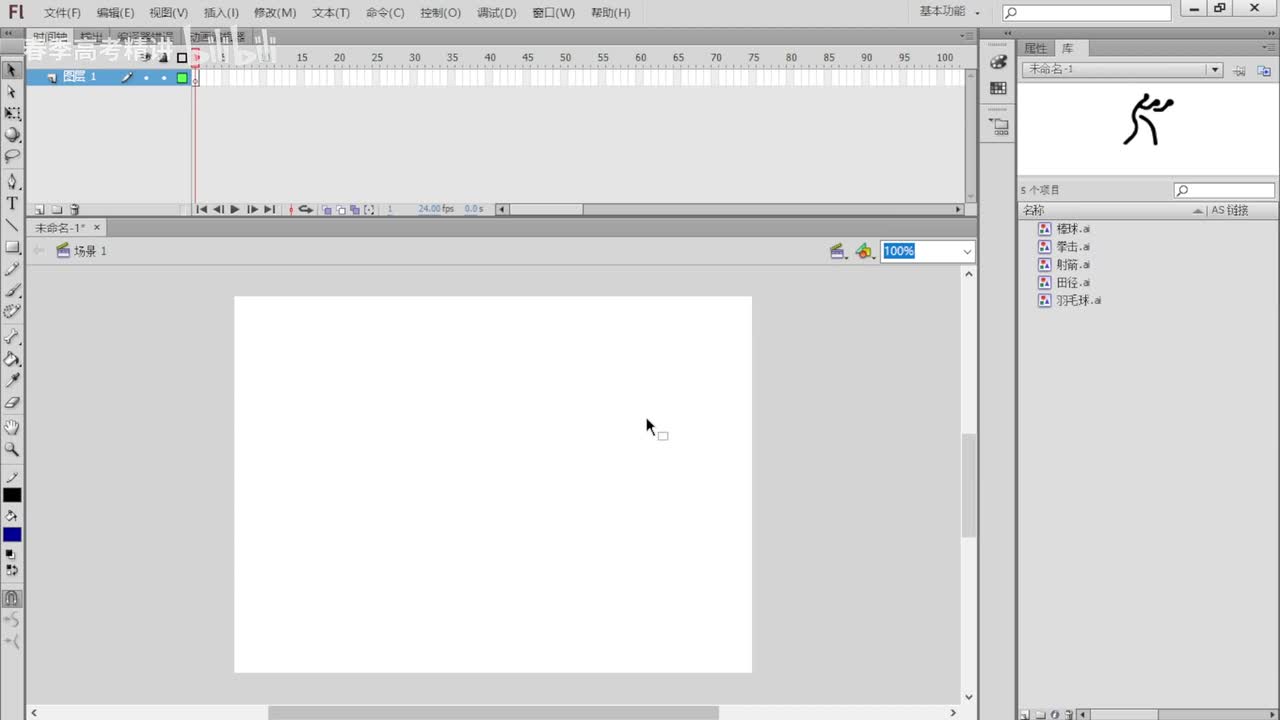Toggle Onion Skin in timeline
Image resolution: width=1280 pixels, height=720 pixels.
[327, 210]
